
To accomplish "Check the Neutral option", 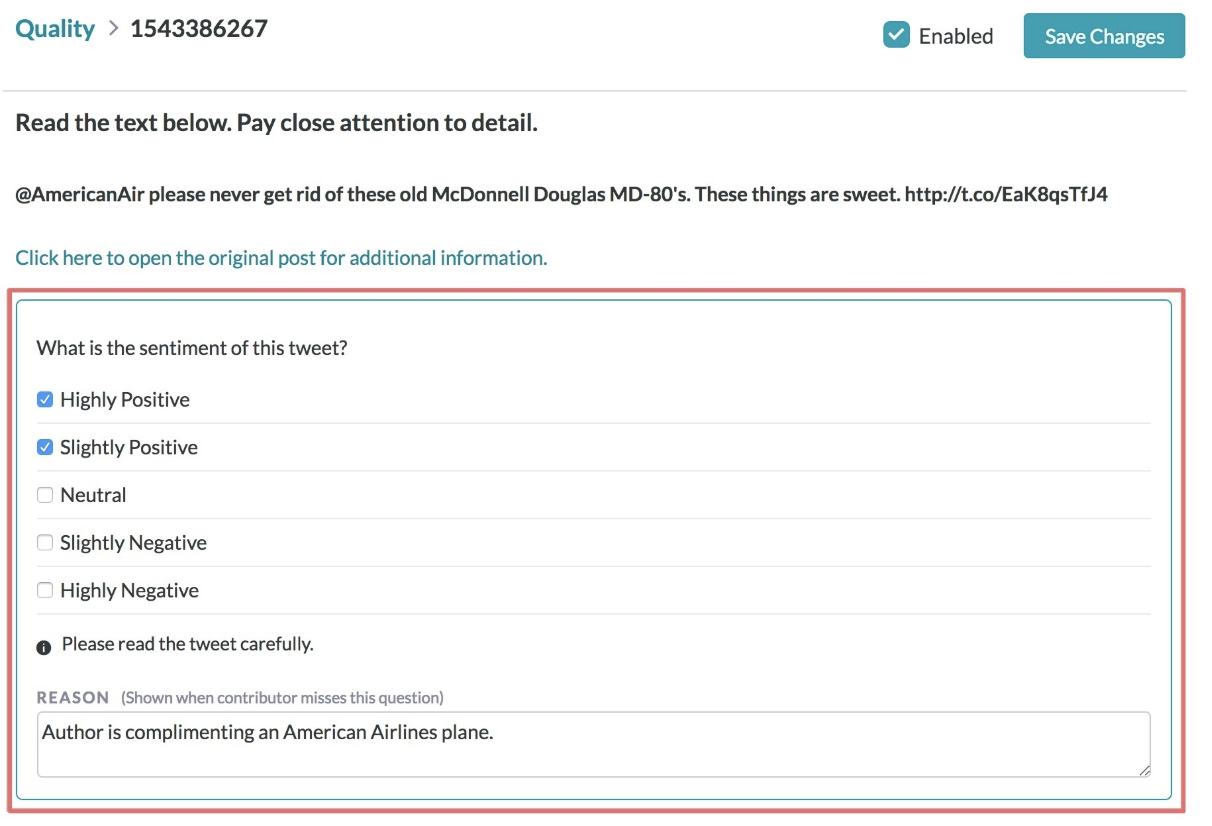I will 45,495.
